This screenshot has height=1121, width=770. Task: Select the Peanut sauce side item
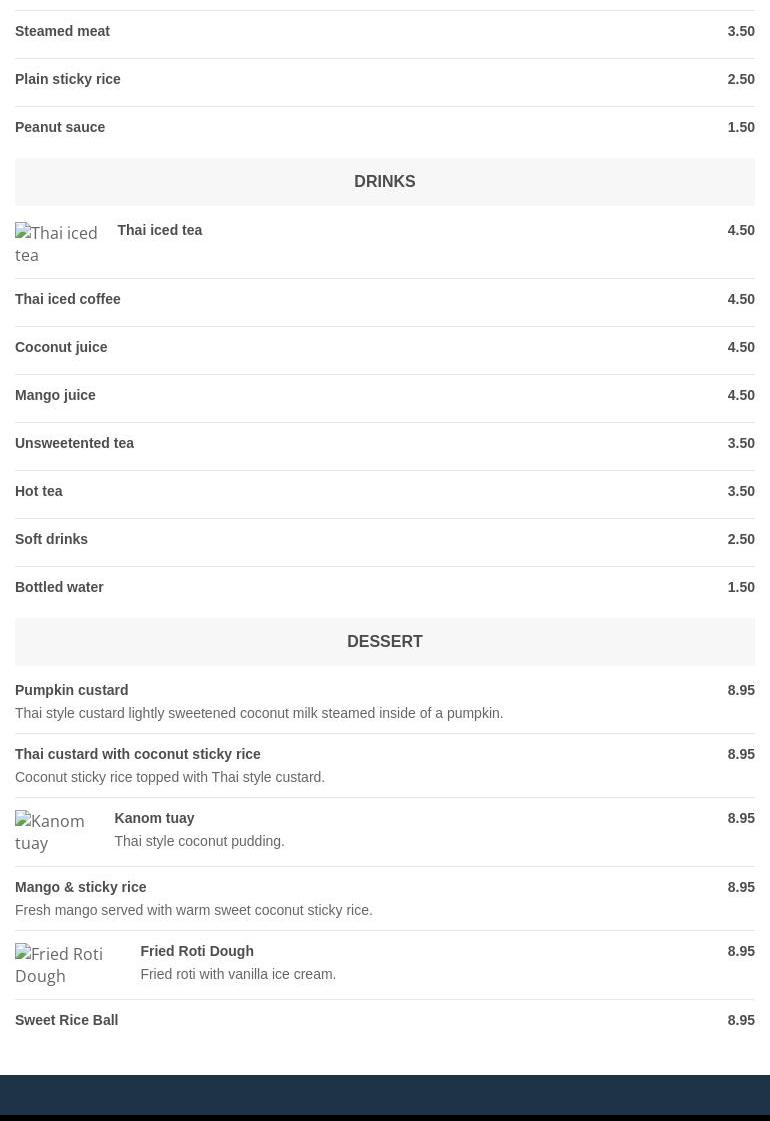(x=60, y=127)
